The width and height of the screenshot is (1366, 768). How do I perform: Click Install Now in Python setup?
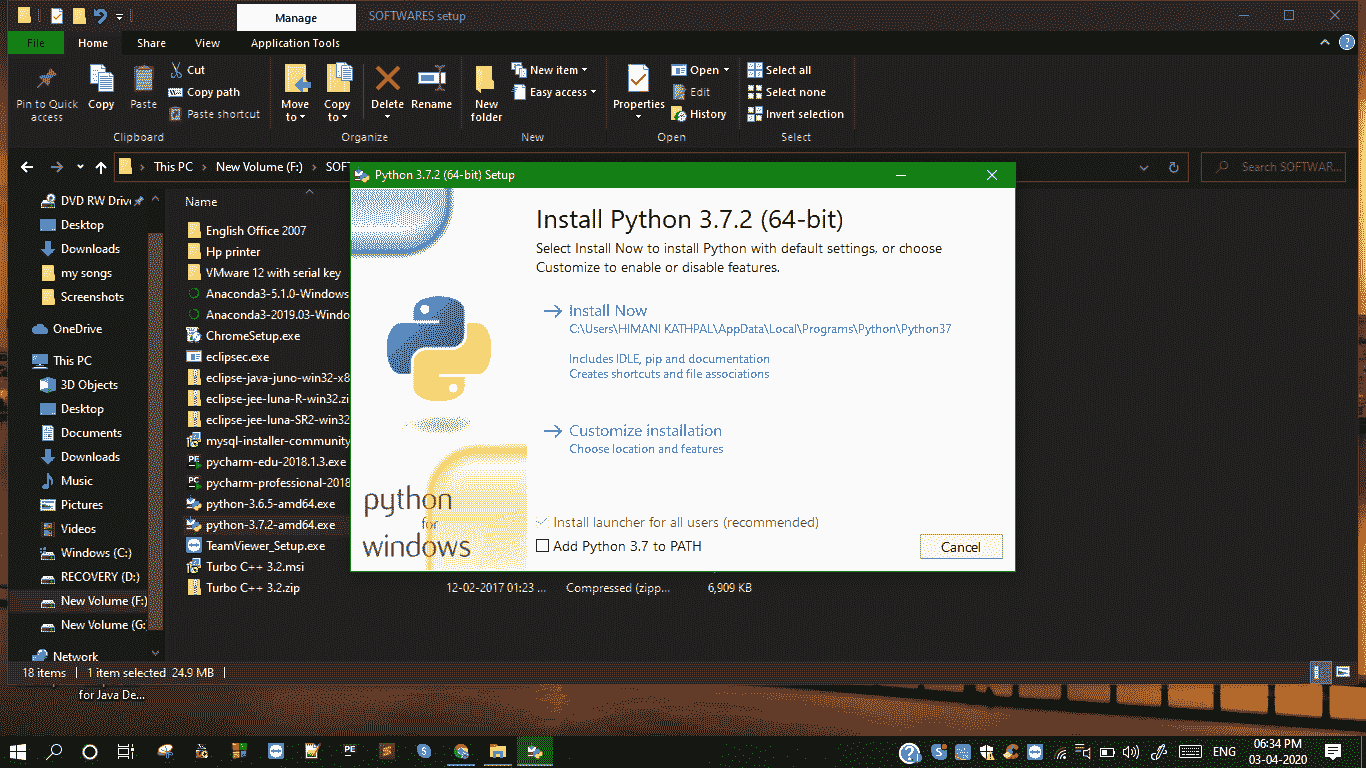pos(608,311)
